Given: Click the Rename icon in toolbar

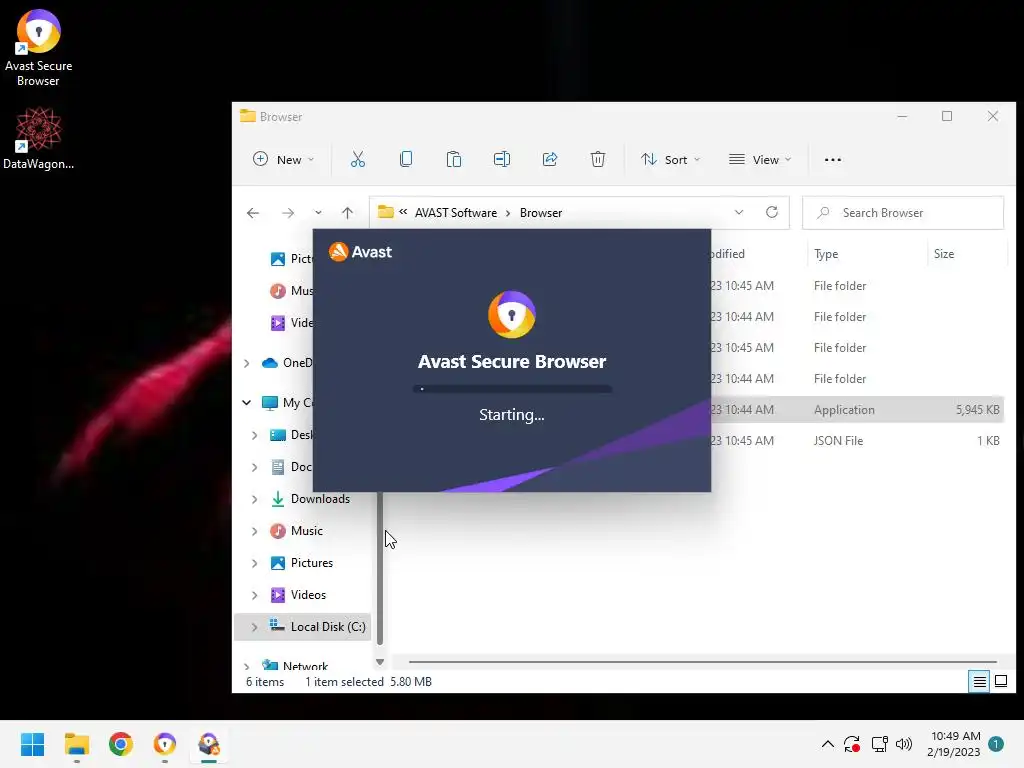Looking at the screenshot, I should [502, 159].
